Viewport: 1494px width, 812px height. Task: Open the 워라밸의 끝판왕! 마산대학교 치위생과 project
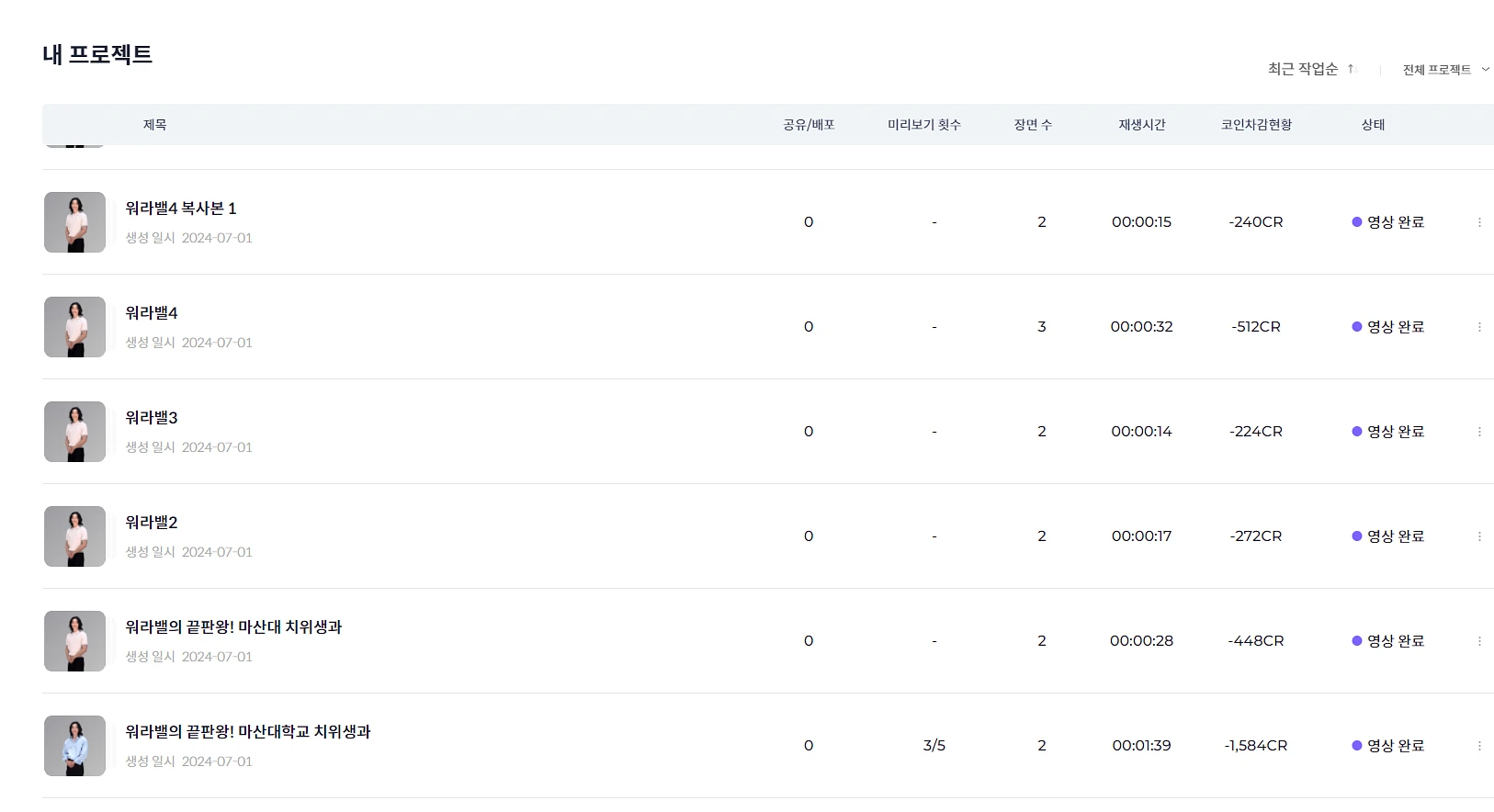pyautogui.click(x=248, y=732)
